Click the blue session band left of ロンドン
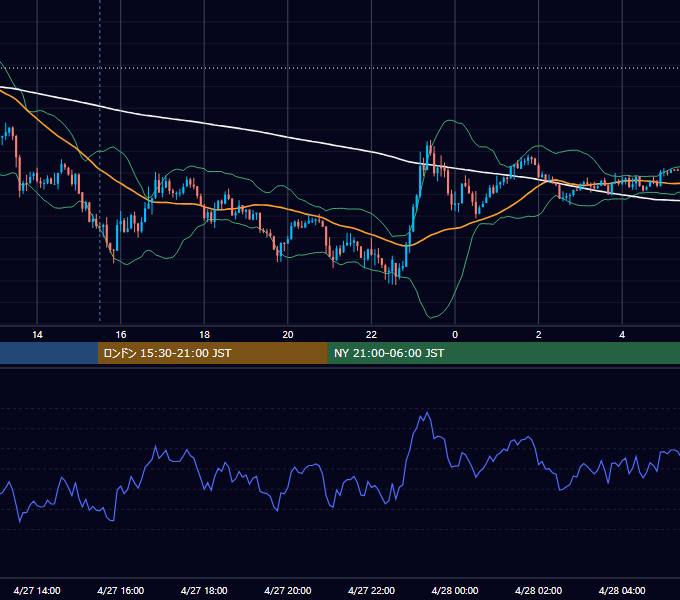The image size is (680, 600). (x=49, y=353)
